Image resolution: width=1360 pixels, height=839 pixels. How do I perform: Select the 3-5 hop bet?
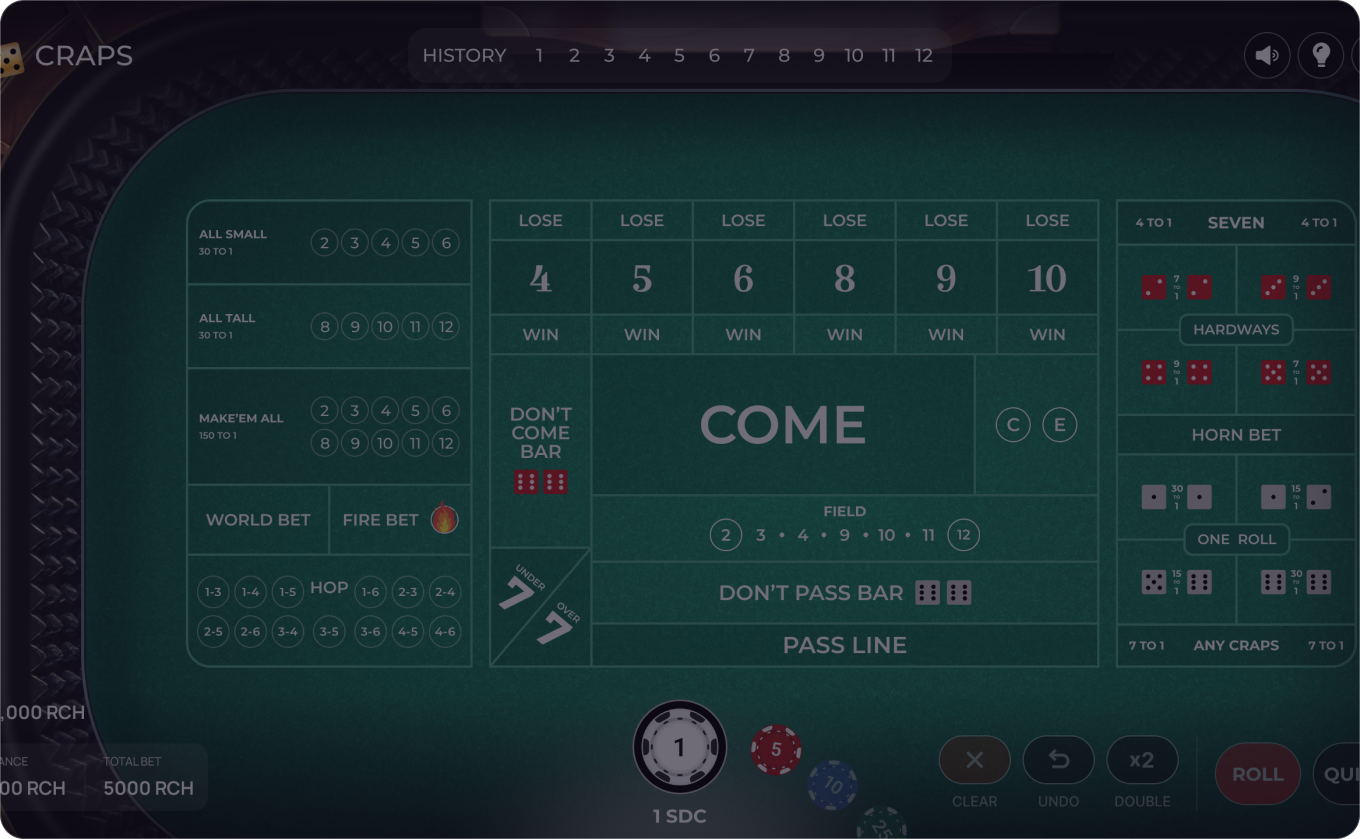coord(329,632)
